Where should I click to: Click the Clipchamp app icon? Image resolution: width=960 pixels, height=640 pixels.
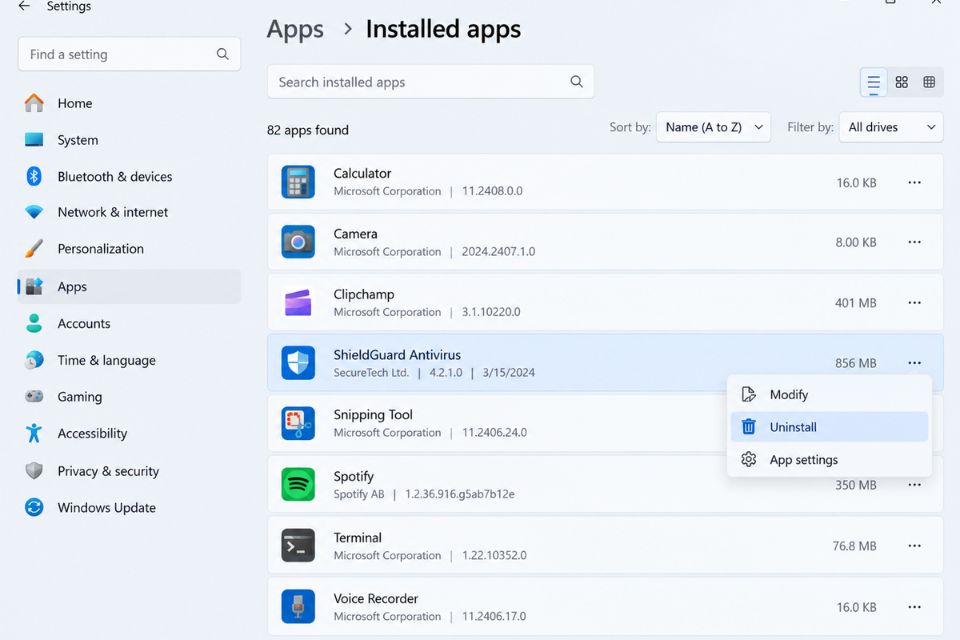pyautogui.click(x=298, y=303)
